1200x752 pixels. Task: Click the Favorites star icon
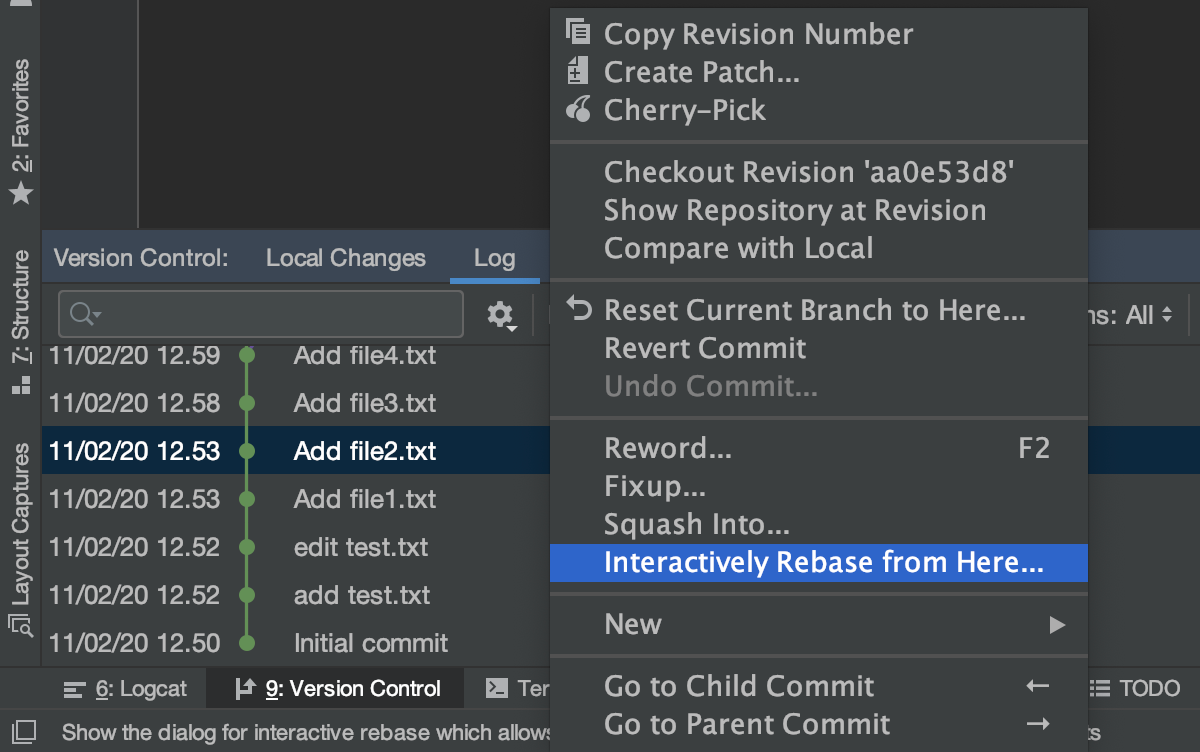pos(21,193)
